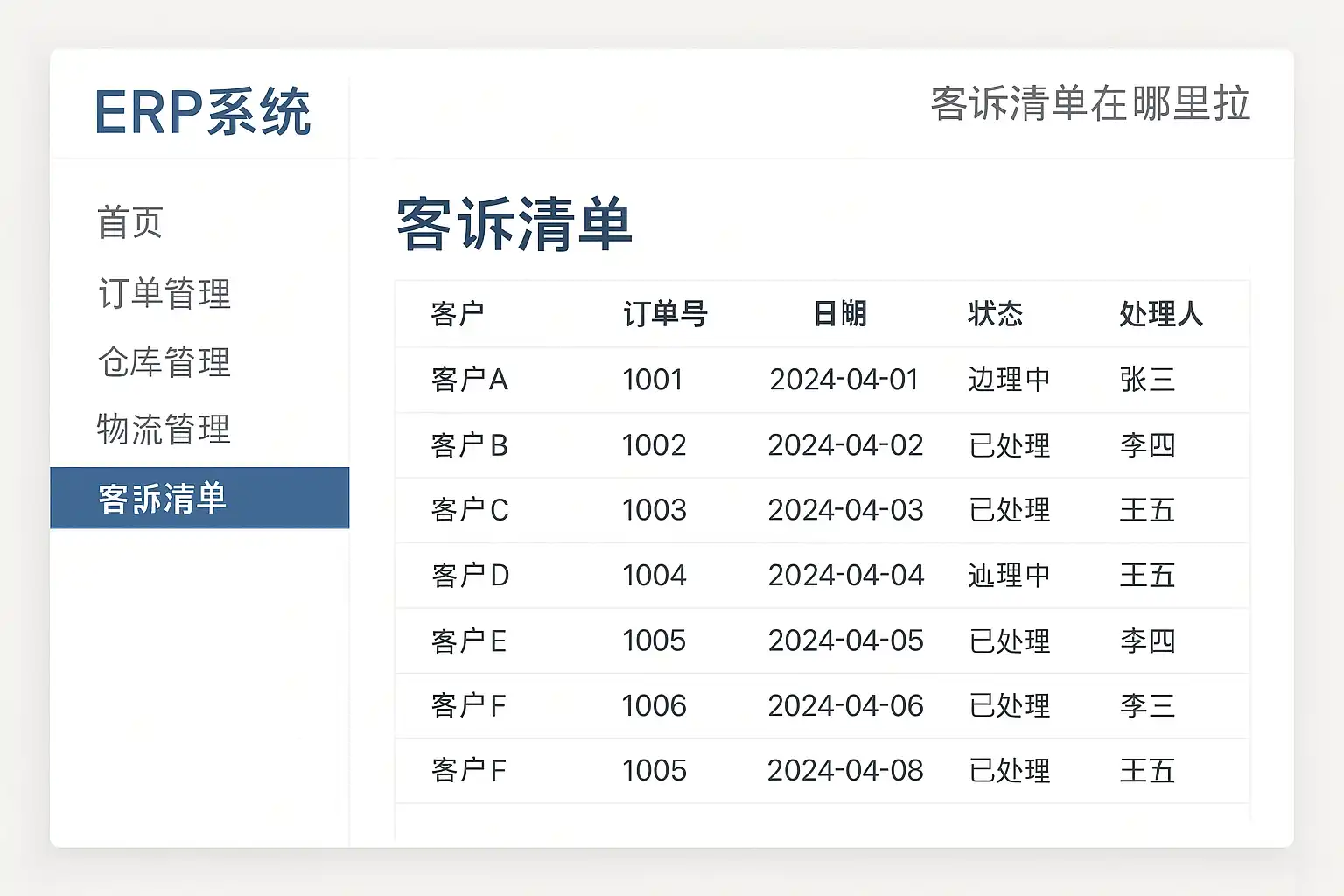Click the 客诉清单在哪里拉 text at top right

coord(1090,103)
